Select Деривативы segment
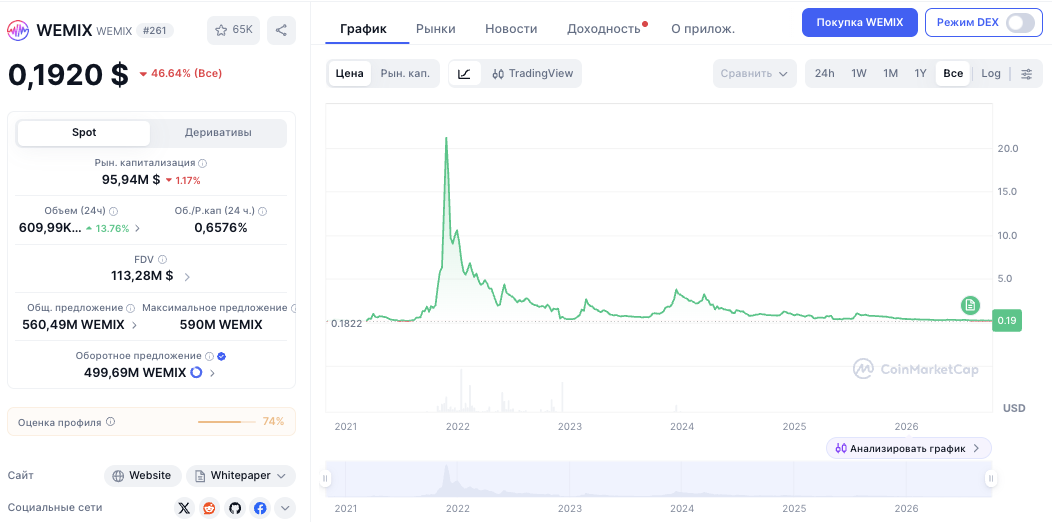The width and height of the screenshot is (1052, 522). pyautogui.click(x=218, y=133)
